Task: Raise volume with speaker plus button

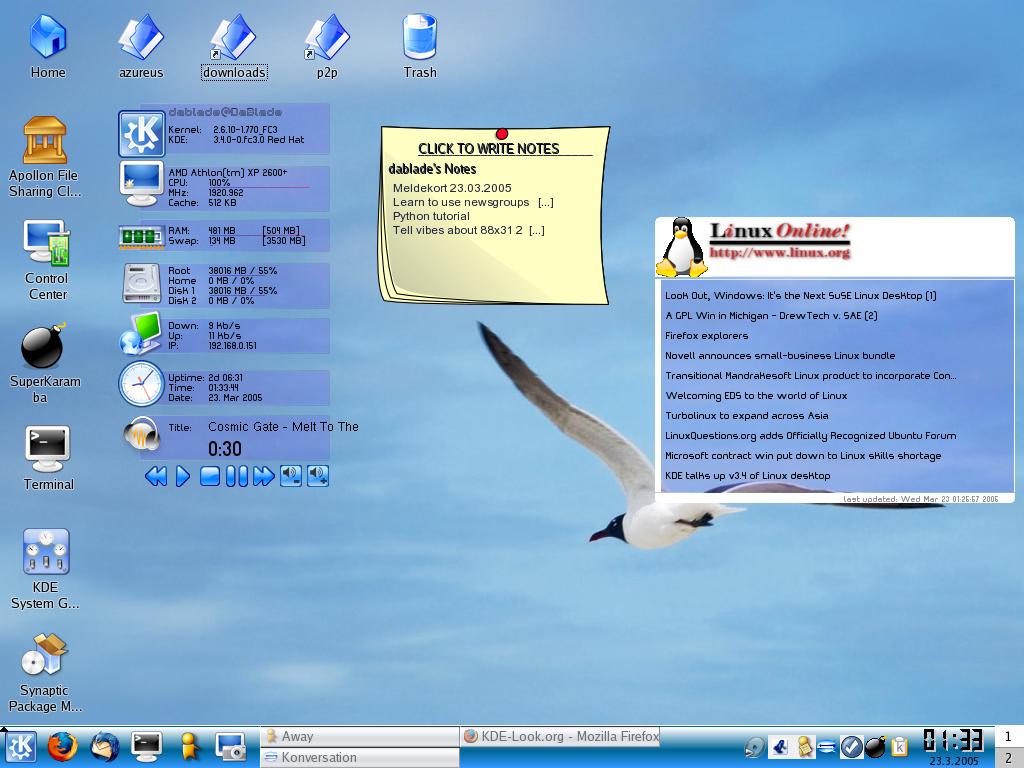Action: tap(318, 476)
